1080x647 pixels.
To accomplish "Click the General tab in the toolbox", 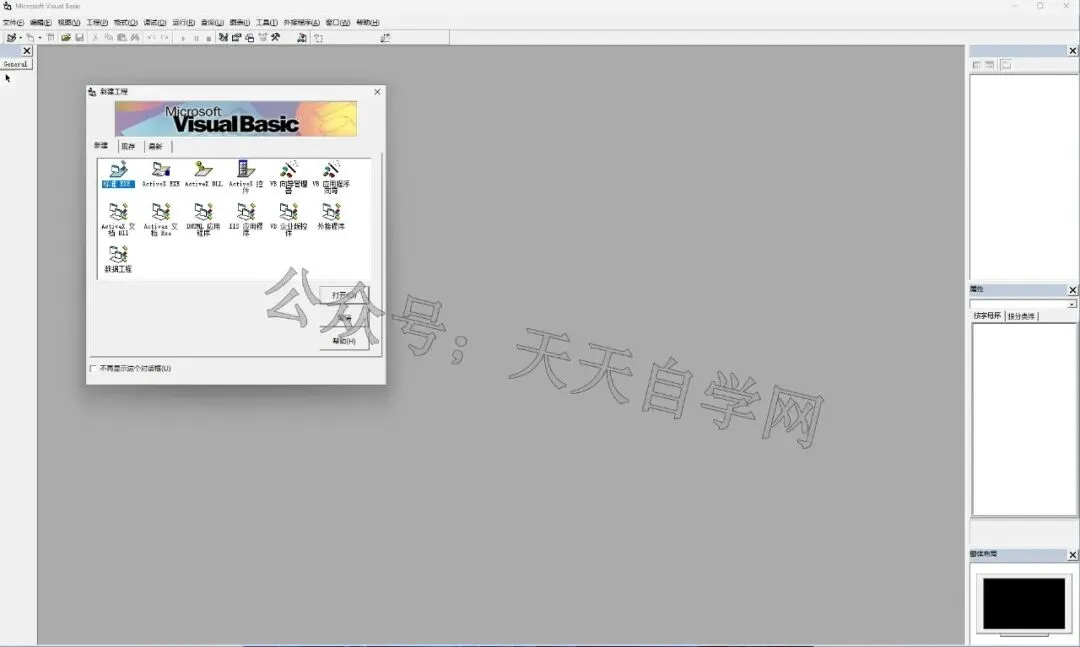I will pos(16,64).
